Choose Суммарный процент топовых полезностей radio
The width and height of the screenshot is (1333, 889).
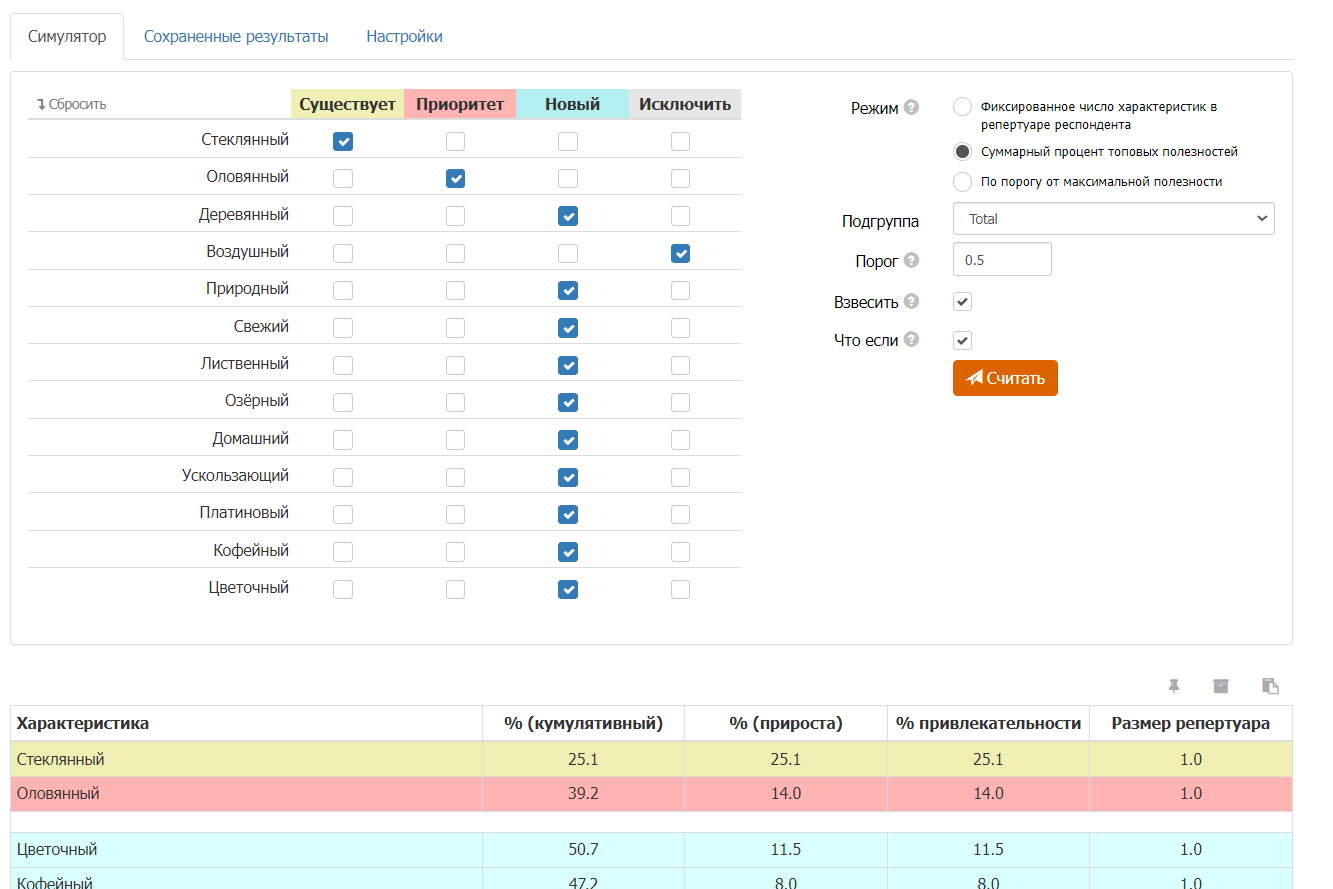(962, 152)
